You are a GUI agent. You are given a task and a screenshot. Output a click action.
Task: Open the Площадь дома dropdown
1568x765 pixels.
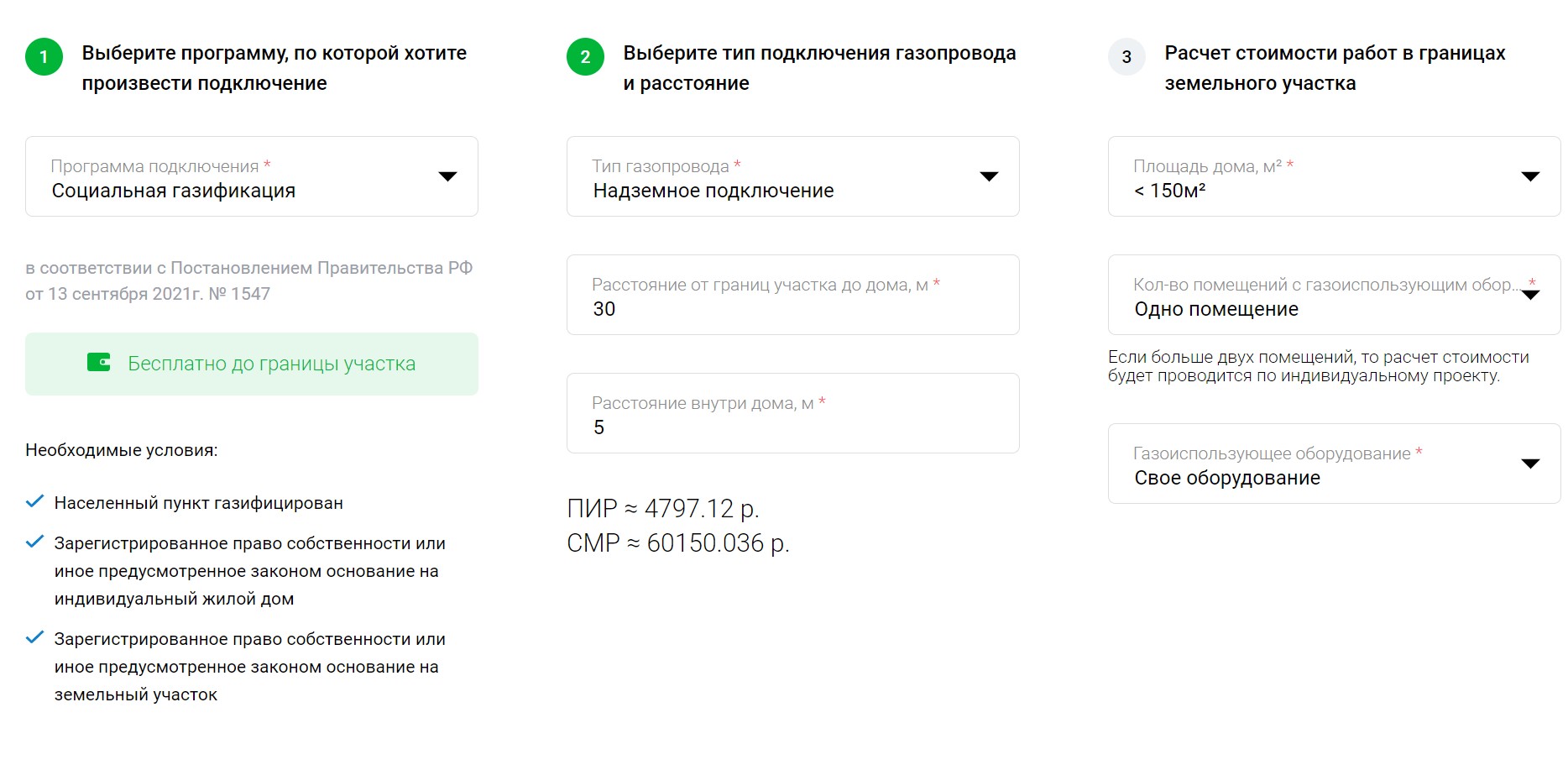click(1335, 176)
